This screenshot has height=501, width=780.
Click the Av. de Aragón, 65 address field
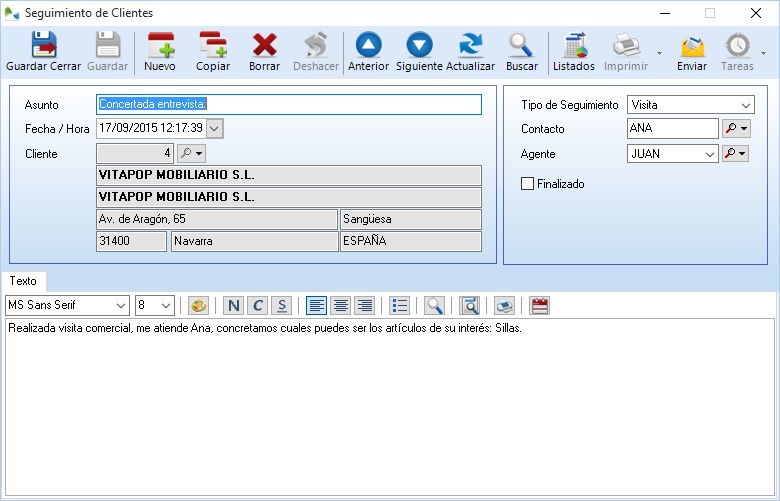(x=217, y=219)
